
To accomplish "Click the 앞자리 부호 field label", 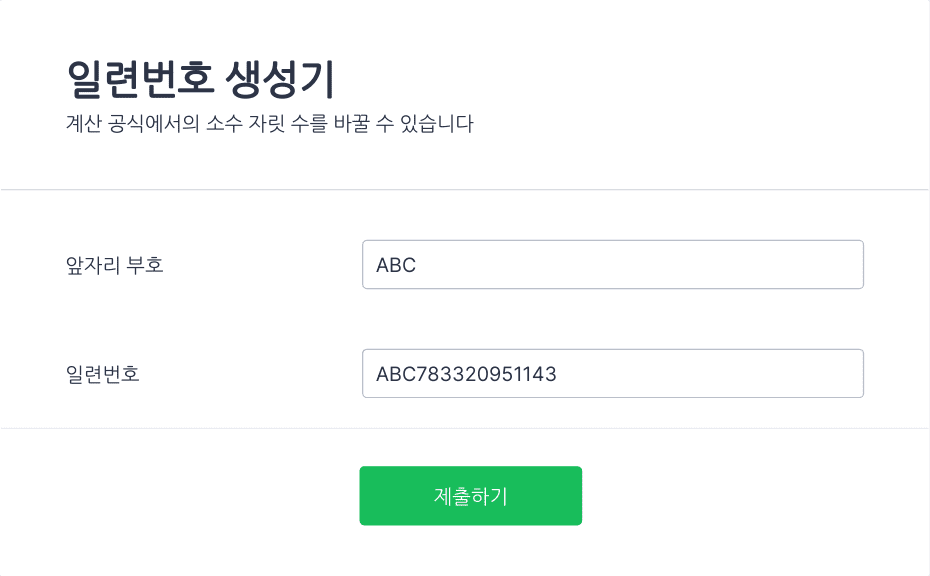I will (x=114, y=265).
